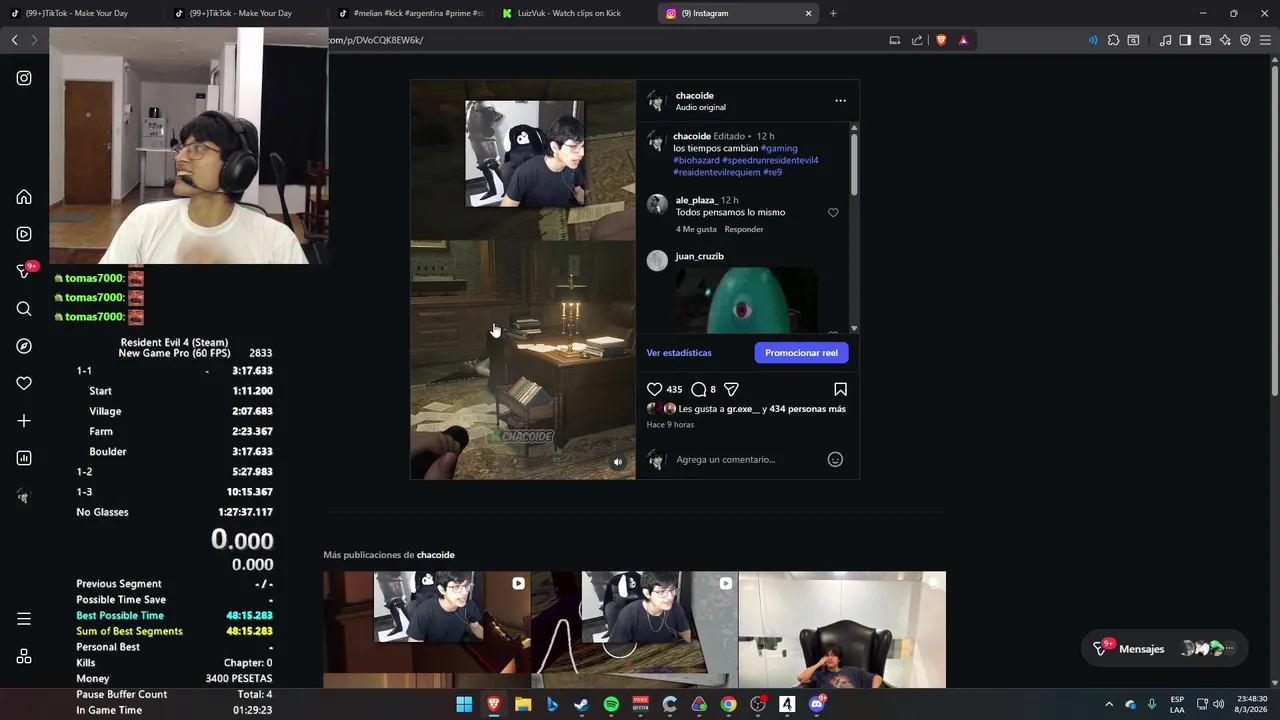Go back with the browser back arrow

tap(14, 40)
